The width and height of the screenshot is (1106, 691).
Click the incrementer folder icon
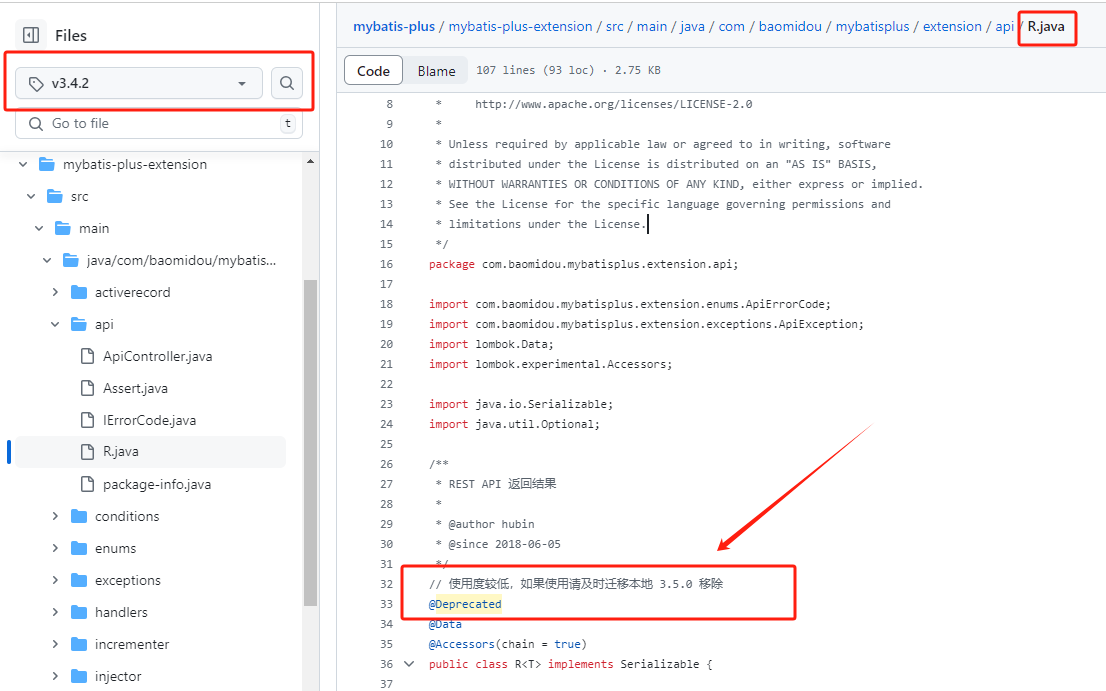point(79,644)
